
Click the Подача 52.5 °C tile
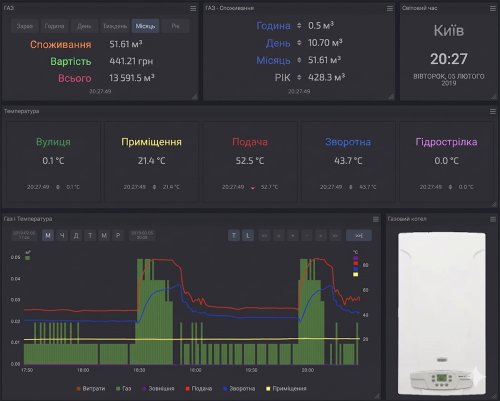250,162
